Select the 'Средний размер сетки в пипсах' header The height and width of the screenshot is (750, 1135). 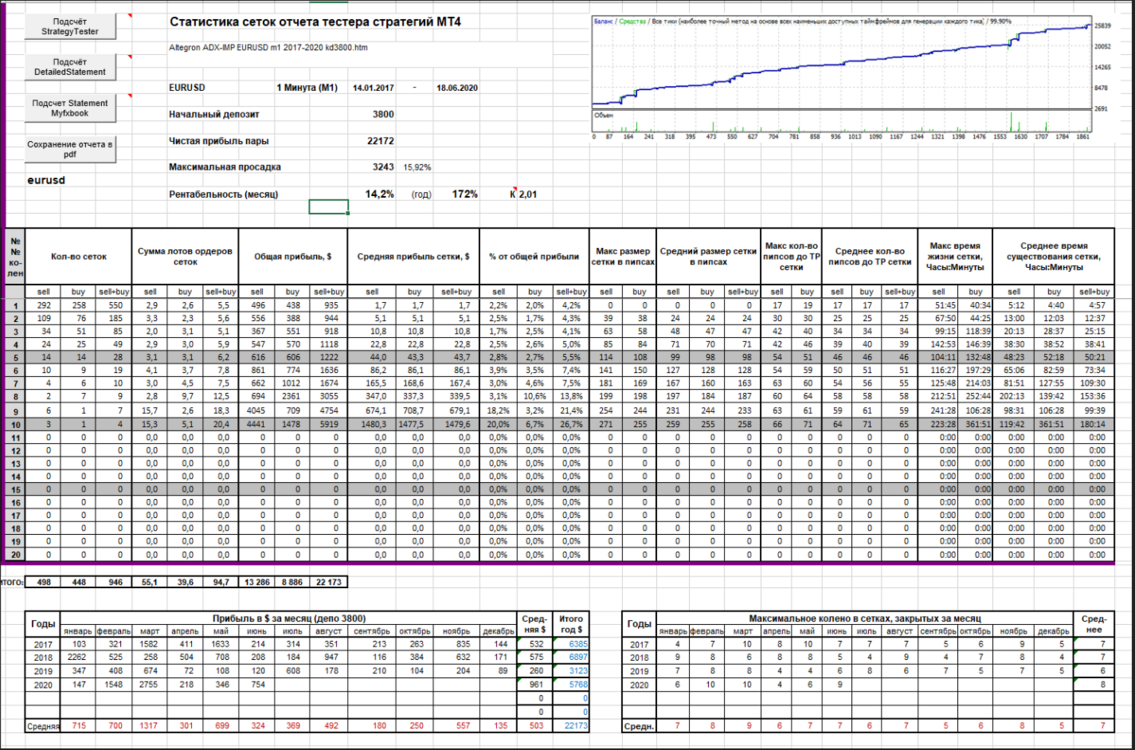(709, 256)
